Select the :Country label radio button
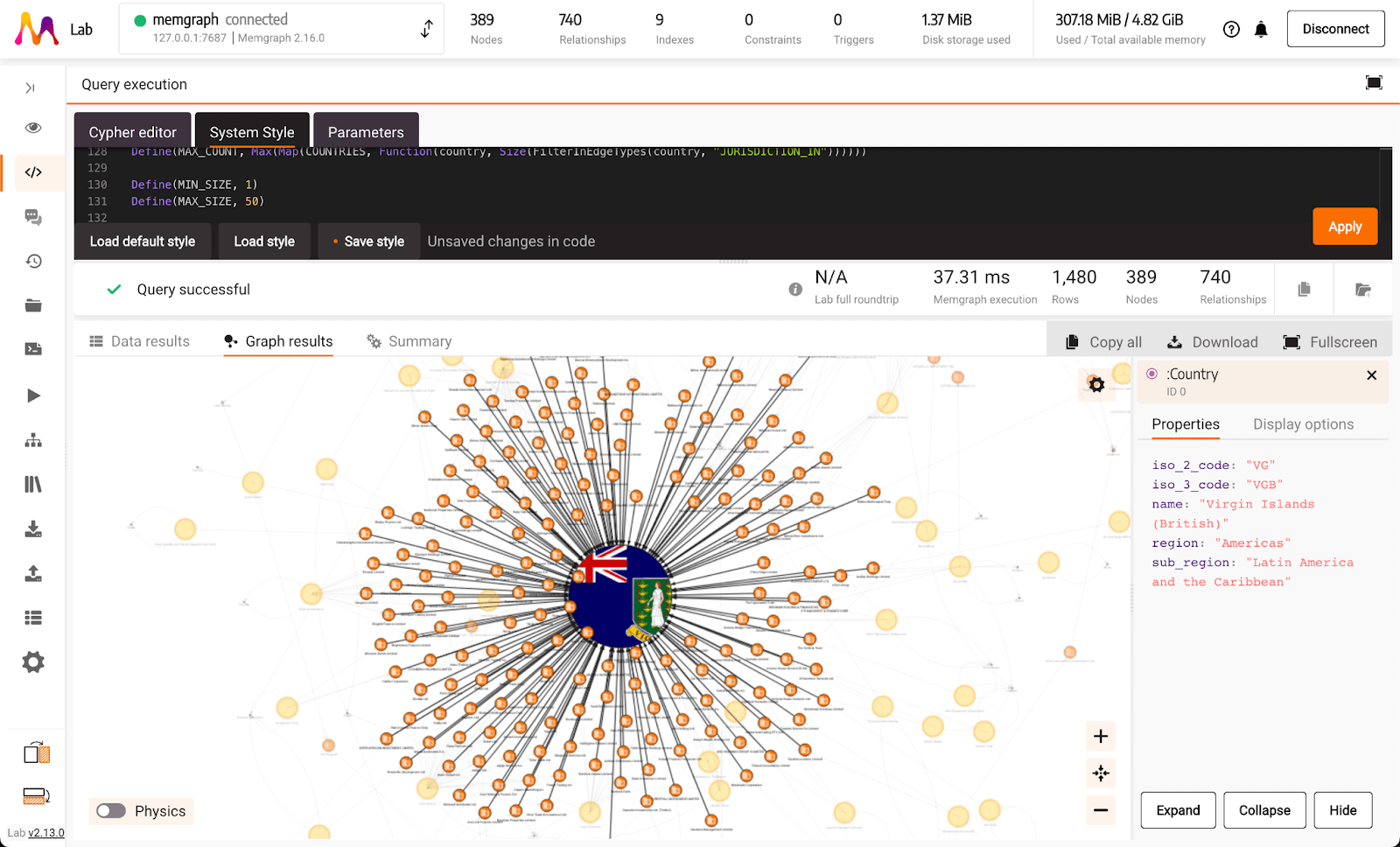The width and height of the screenshot is (1400, 847). (x=1151, y=374)
